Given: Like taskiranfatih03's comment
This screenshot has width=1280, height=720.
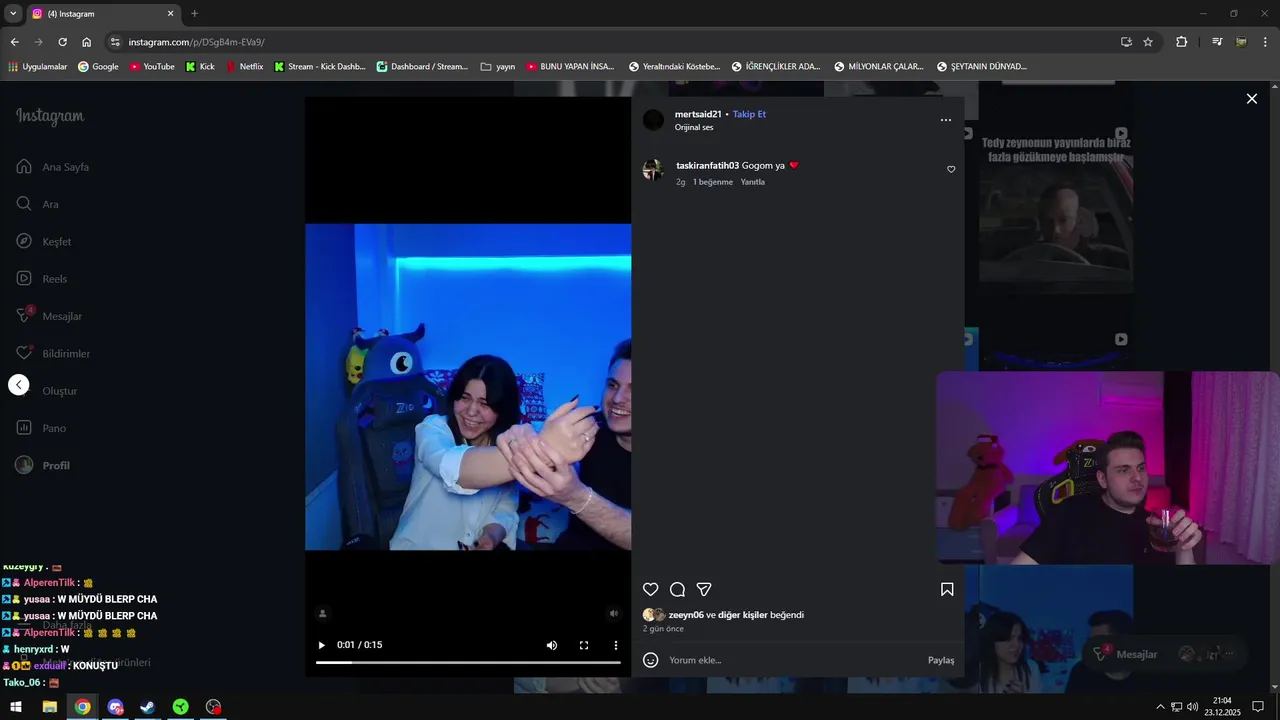Looking at the screenshot, I should click(x=951, y=170).
